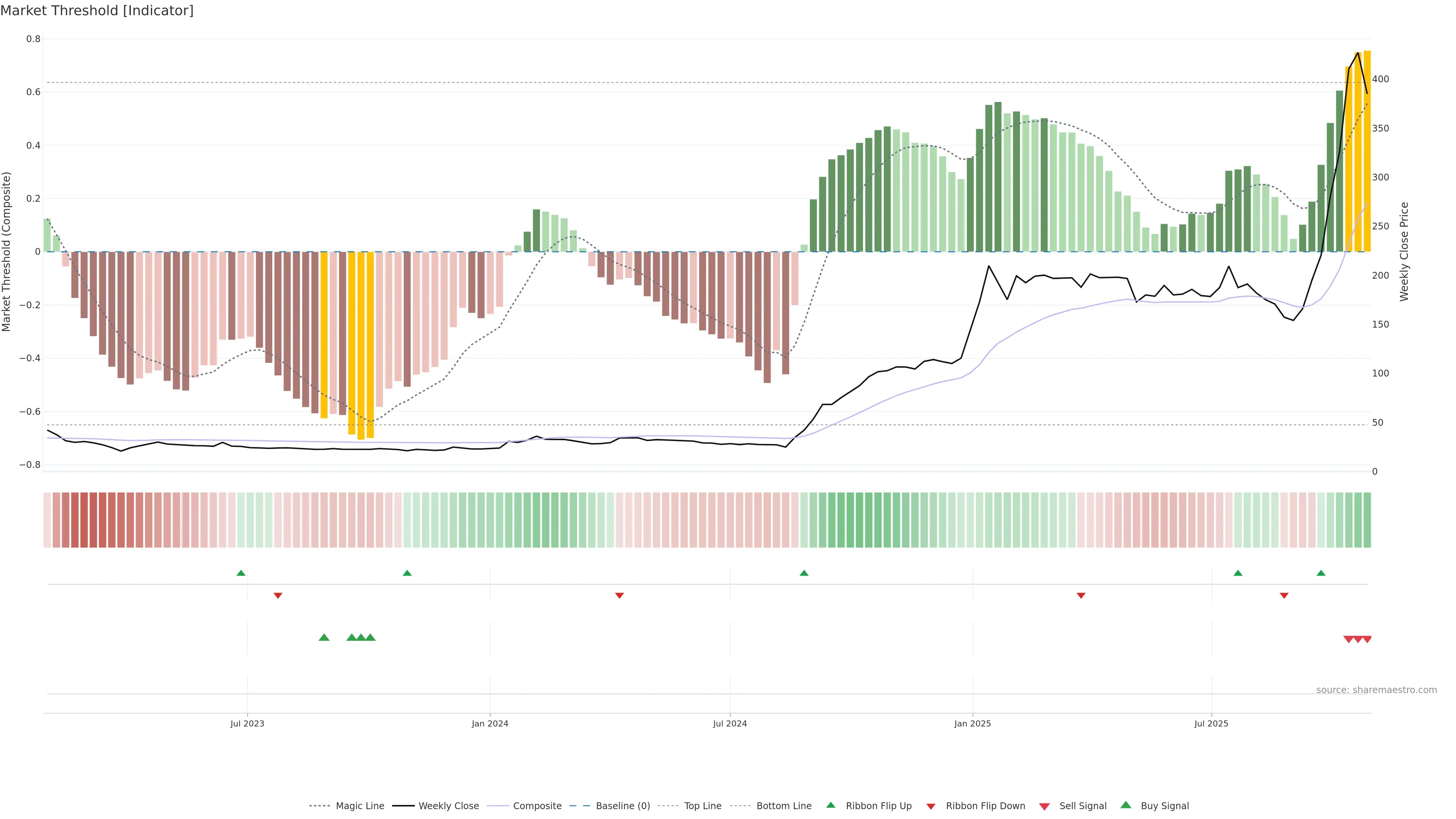
Task: Toggle the Weekly Close series in legend
Action: coord(448,806)
